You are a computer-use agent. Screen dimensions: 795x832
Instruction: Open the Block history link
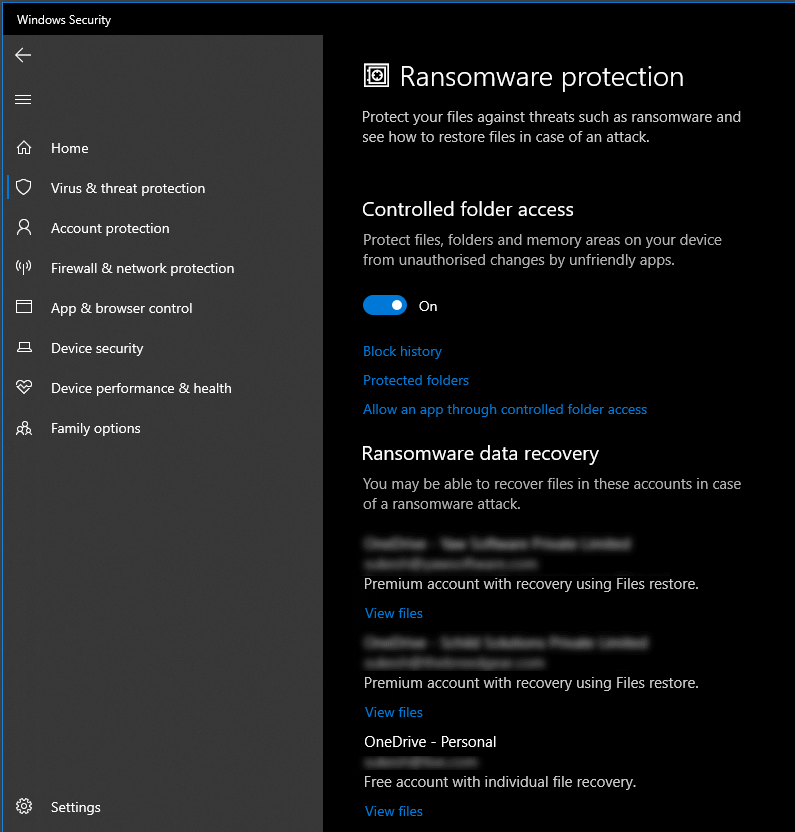(x=402, y=351)
